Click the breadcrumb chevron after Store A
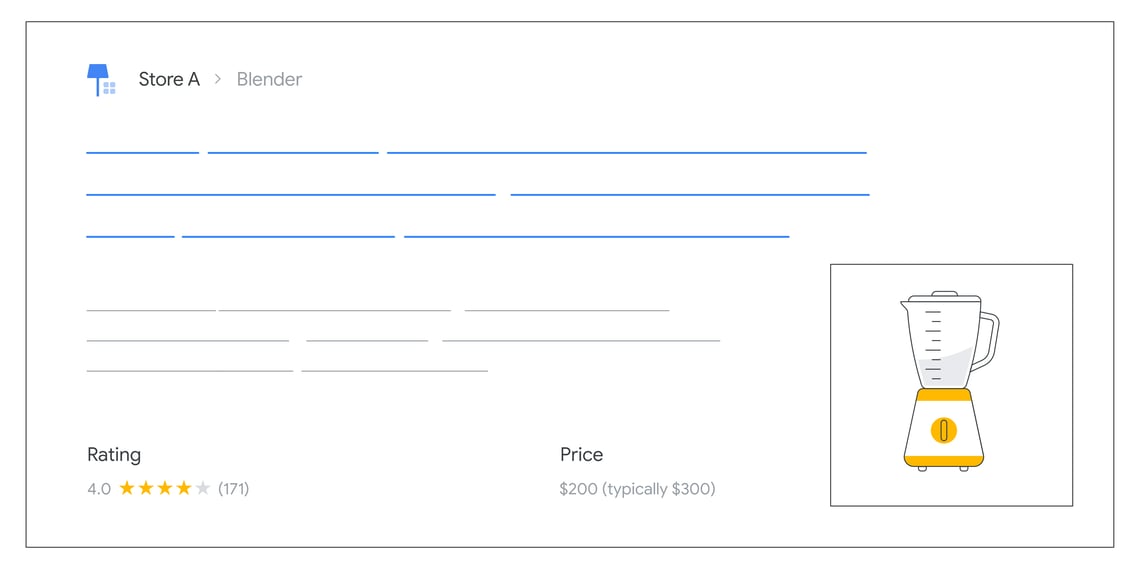Viewport: 1140px width, 569px height. 218,80
